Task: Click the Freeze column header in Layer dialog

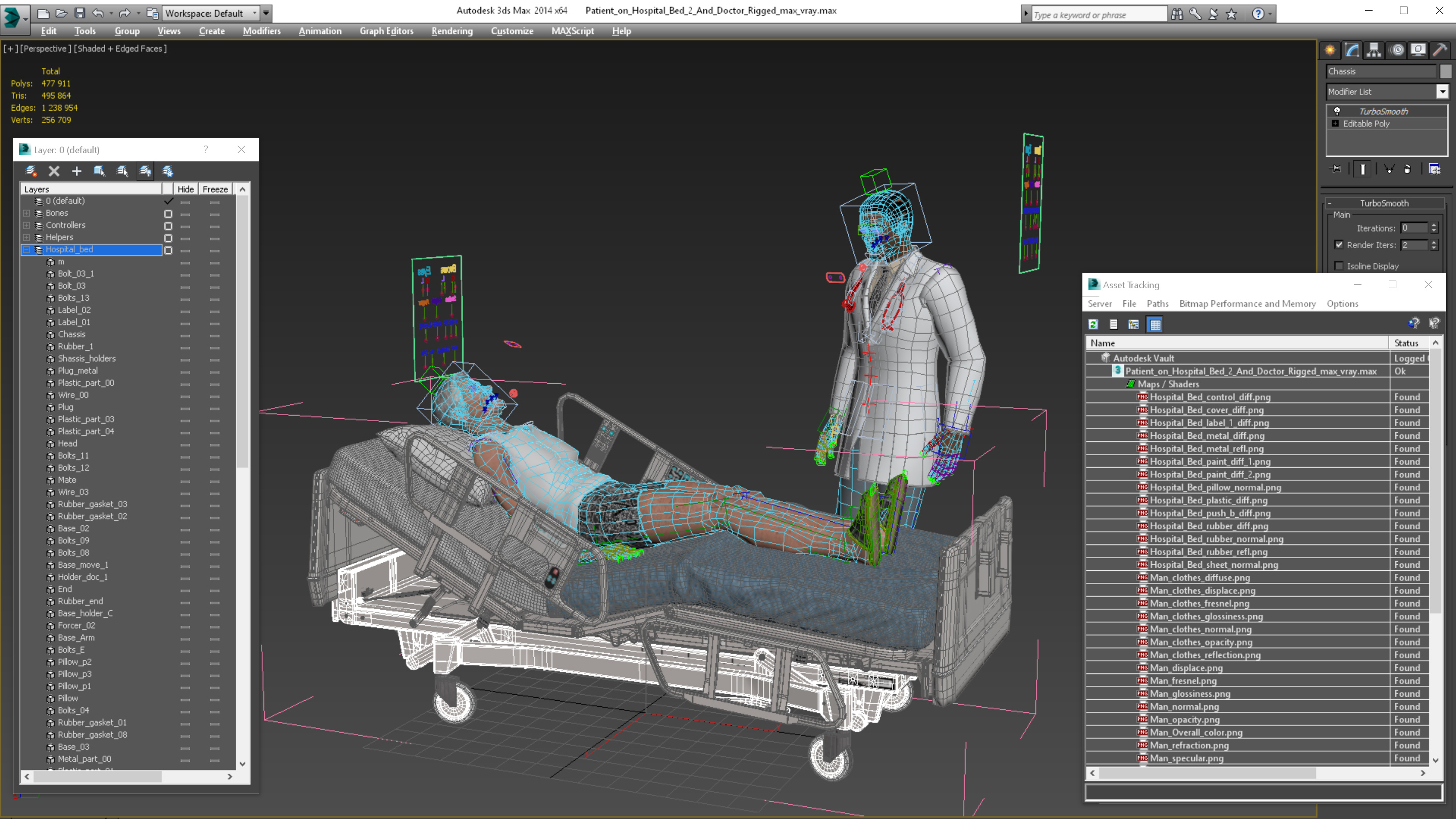Action: click(215, 189)
